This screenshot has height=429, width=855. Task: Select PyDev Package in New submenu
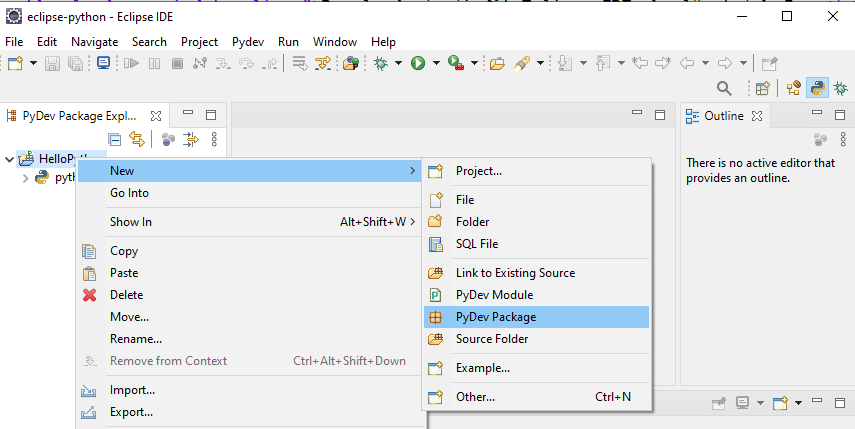tap(537, 317)
